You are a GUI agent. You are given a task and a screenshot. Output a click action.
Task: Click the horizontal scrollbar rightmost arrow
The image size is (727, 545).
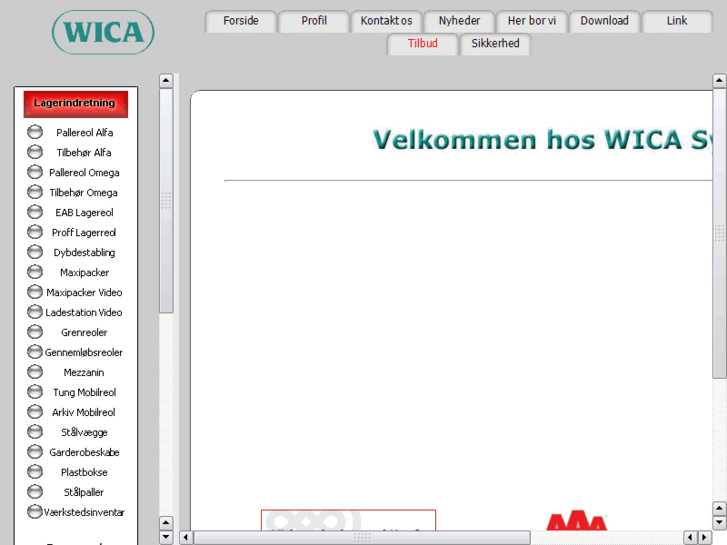pos(705,537)
